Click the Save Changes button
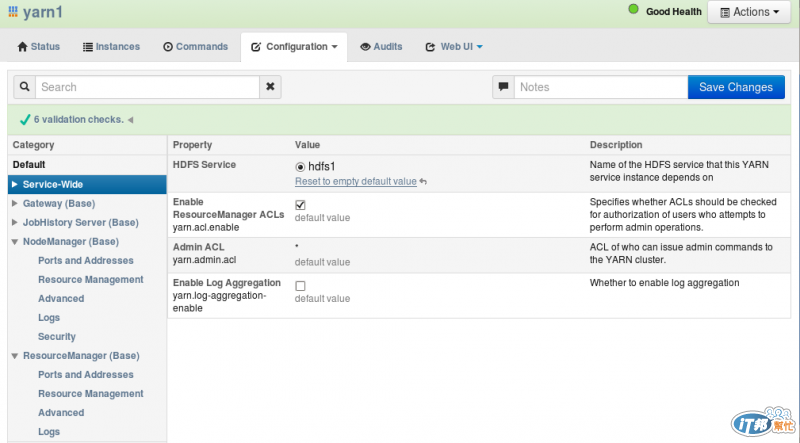This screenshot has height=443, width=800. (735, 87)
